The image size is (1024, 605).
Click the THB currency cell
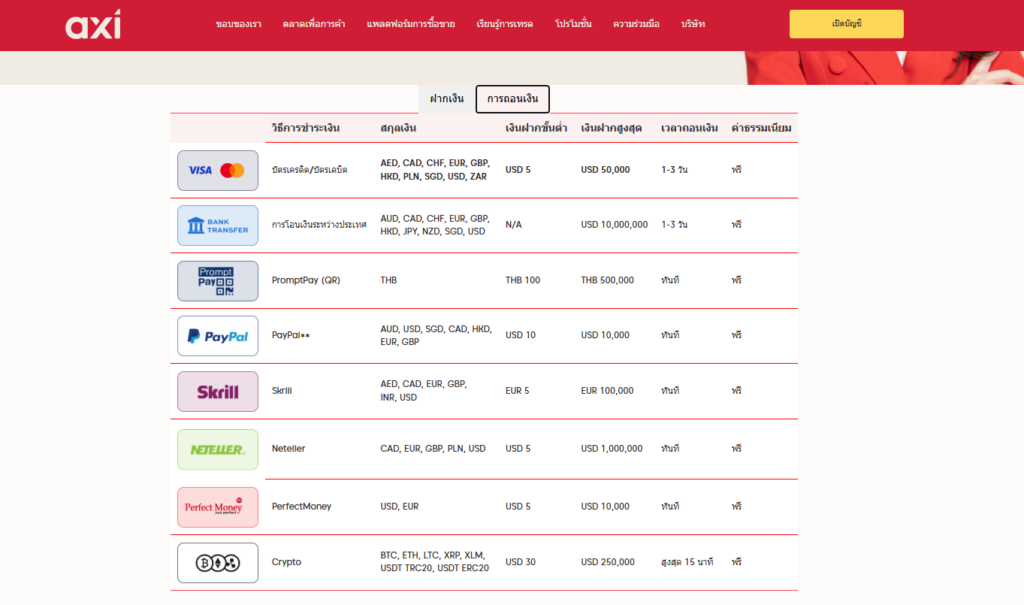tap(389, 280)
